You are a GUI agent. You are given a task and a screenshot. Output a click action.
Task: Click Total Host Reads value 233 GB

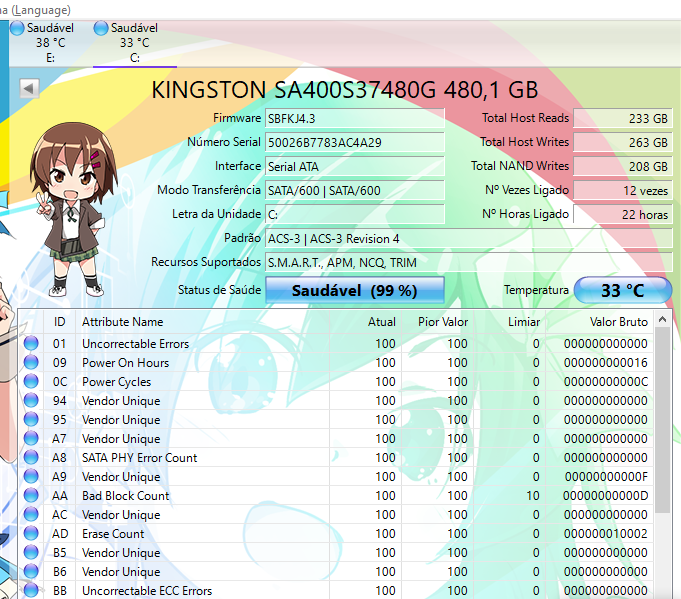(x=622, y=118)
